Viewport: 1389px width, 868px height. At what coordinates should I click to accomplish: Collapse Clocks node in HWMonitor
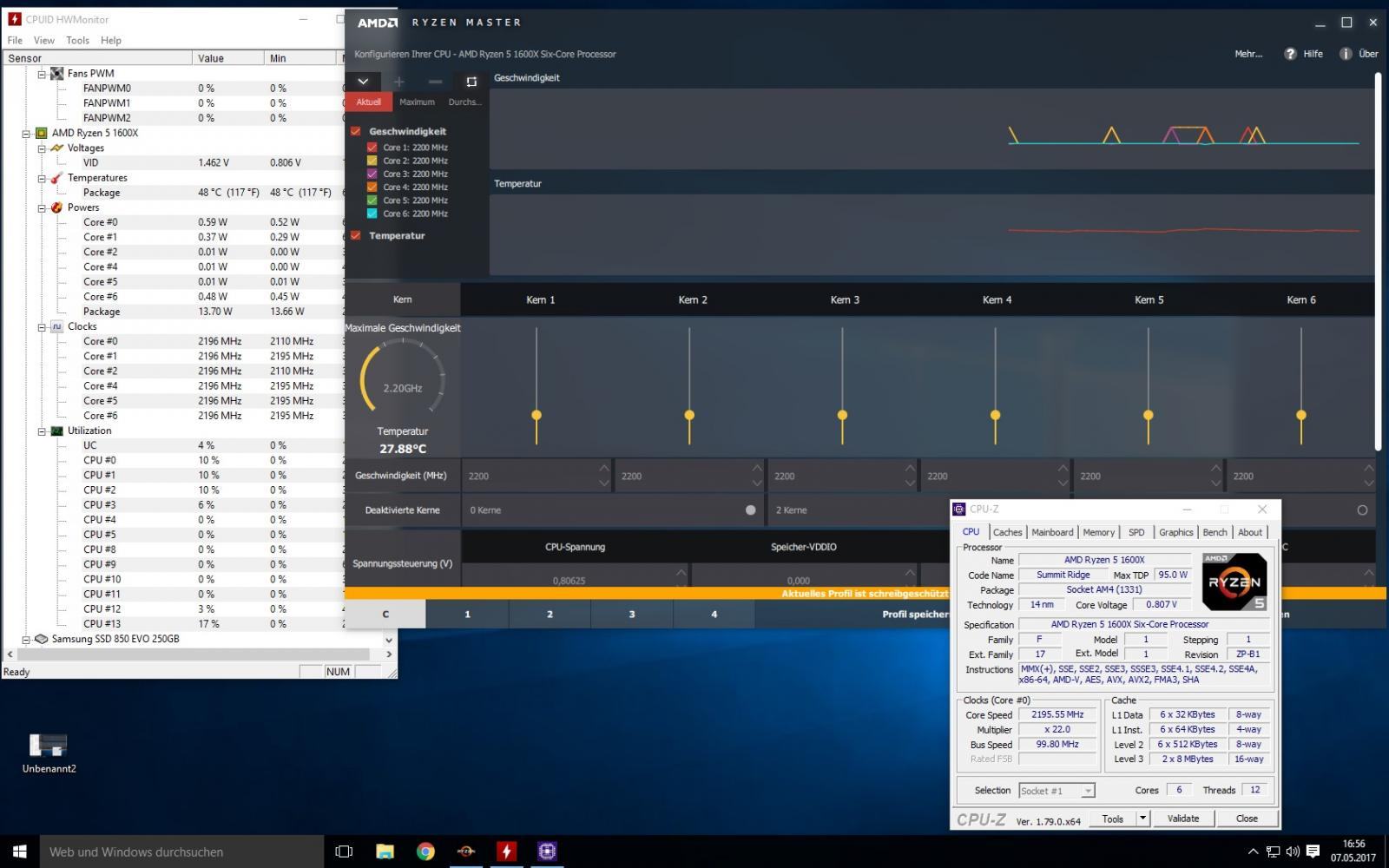pos(42,327)
